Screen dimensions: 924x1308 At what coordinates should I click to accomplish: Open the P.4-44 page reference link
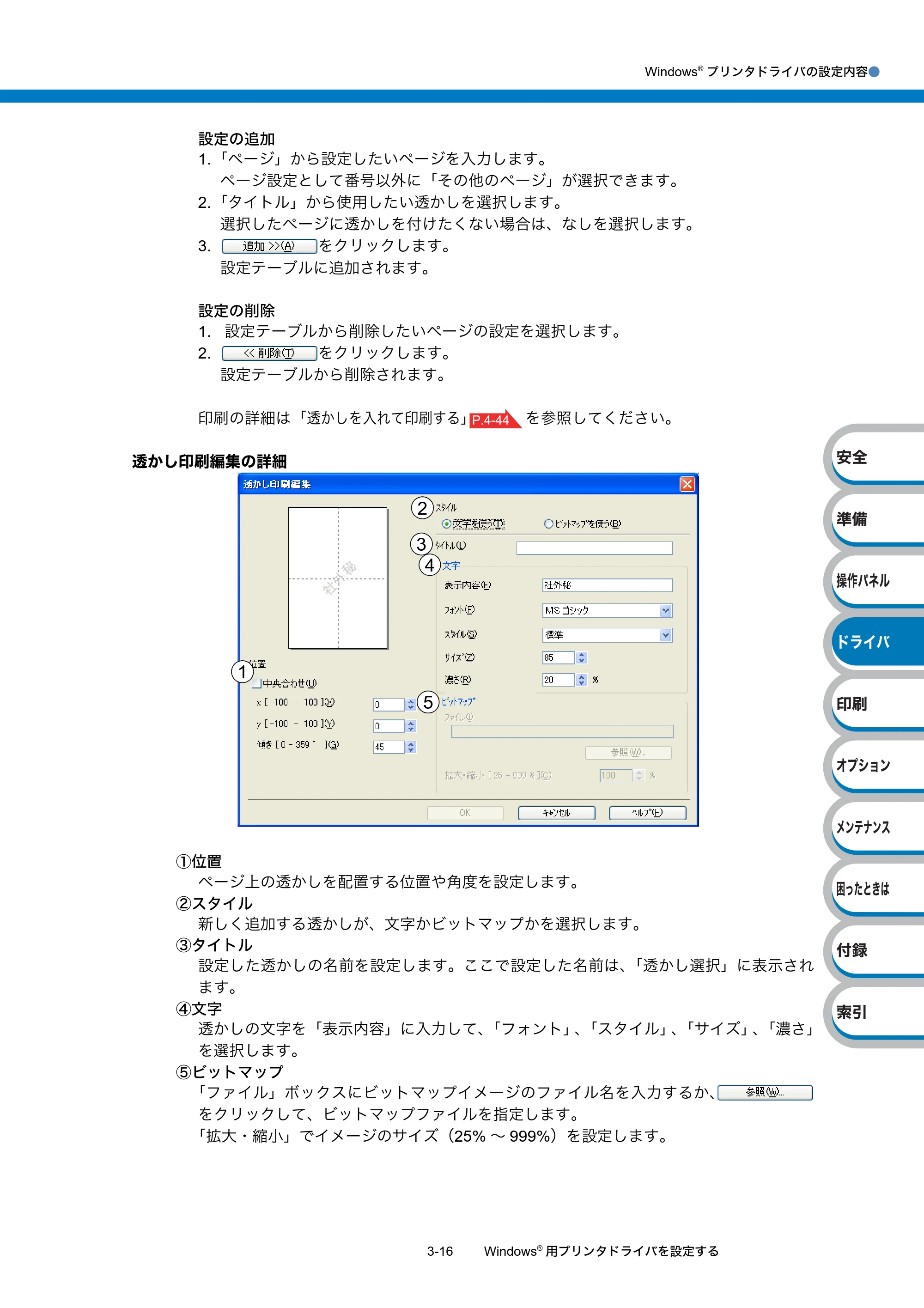(495, 419)
